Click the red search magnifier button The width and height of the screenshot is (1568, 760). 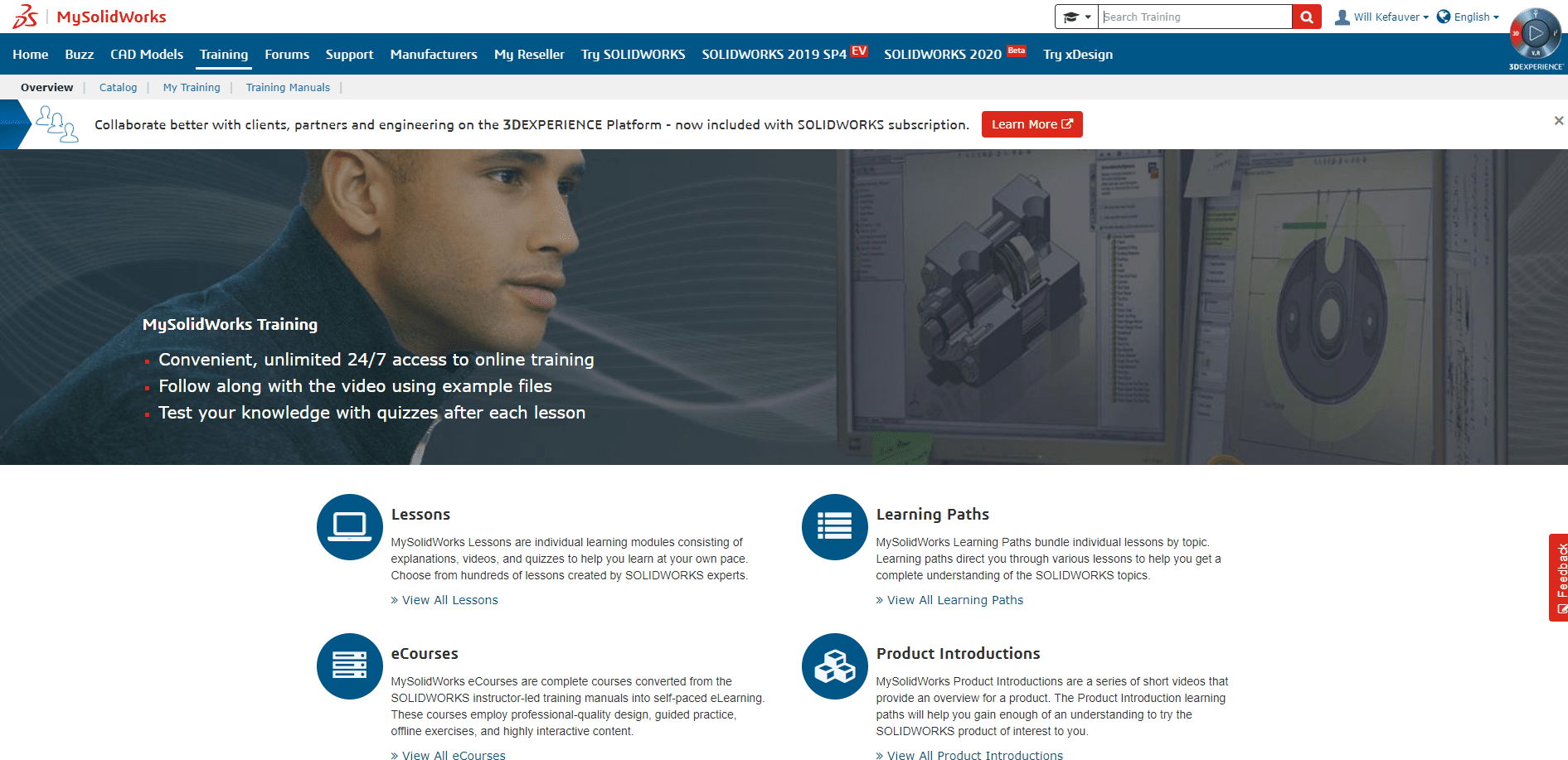(x=1307, y=17)
